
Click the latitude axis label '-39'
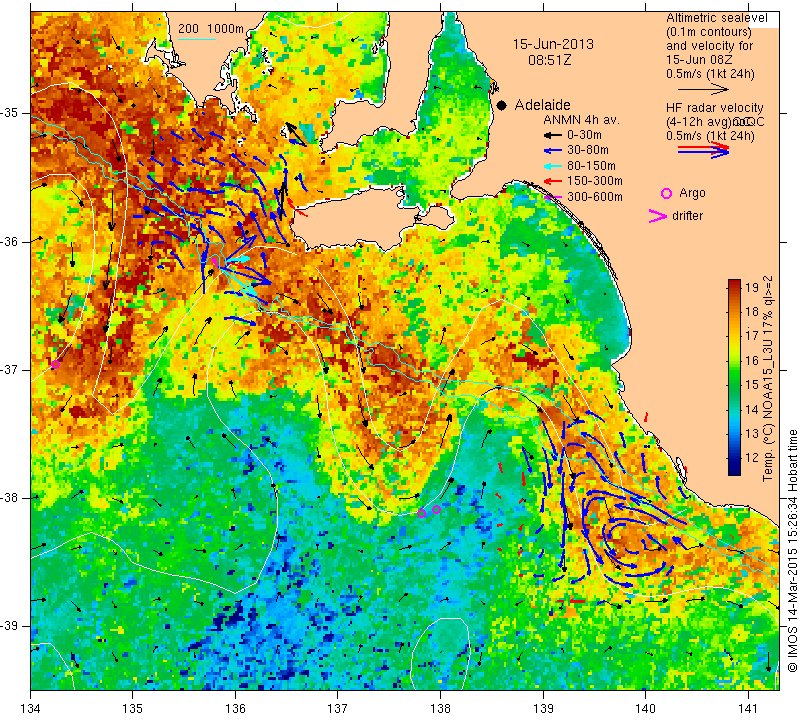pyautogui.click(x=10, y=626)
